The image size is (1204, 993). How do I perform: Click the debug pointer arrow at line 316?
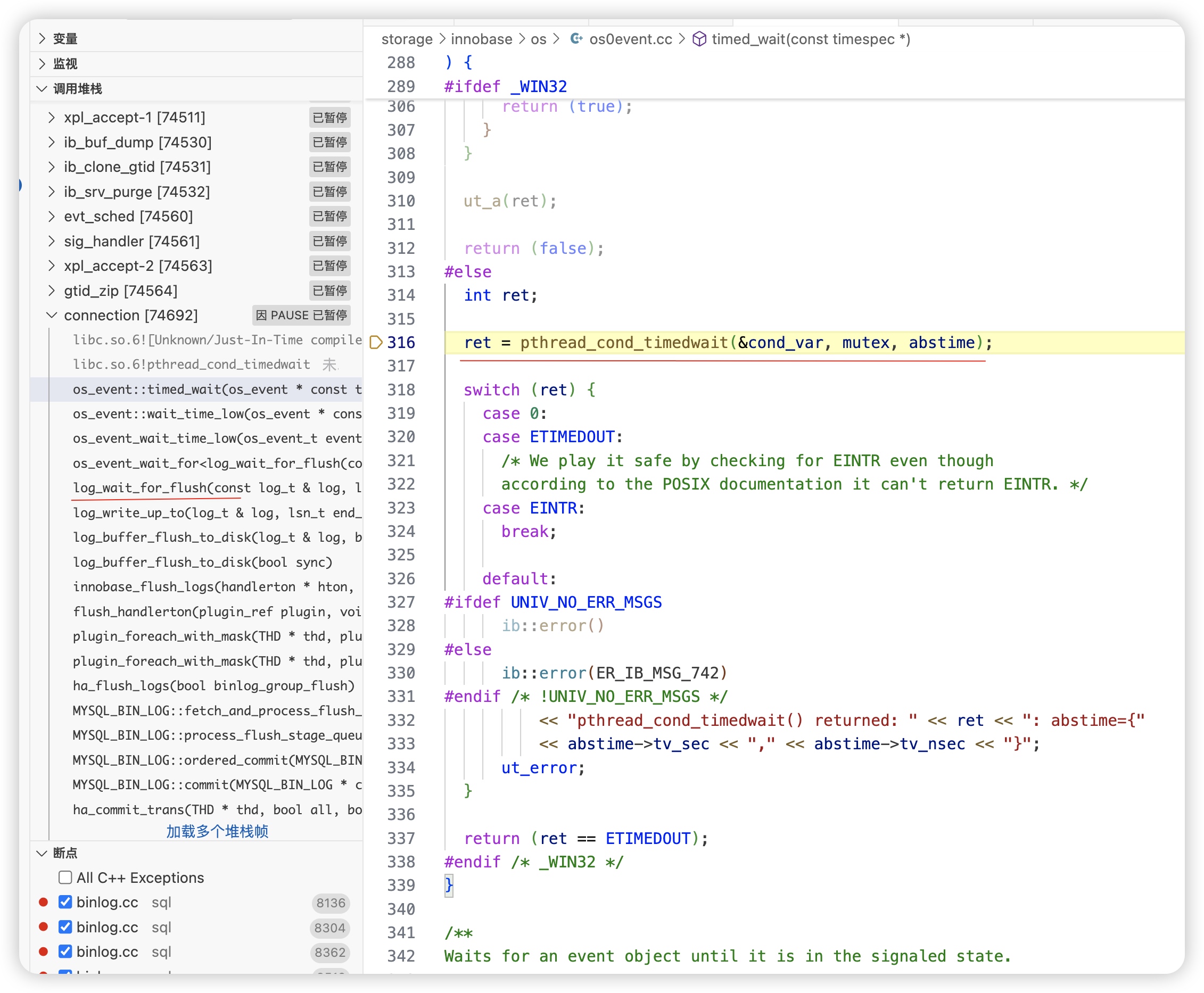[x=376, y=343]
